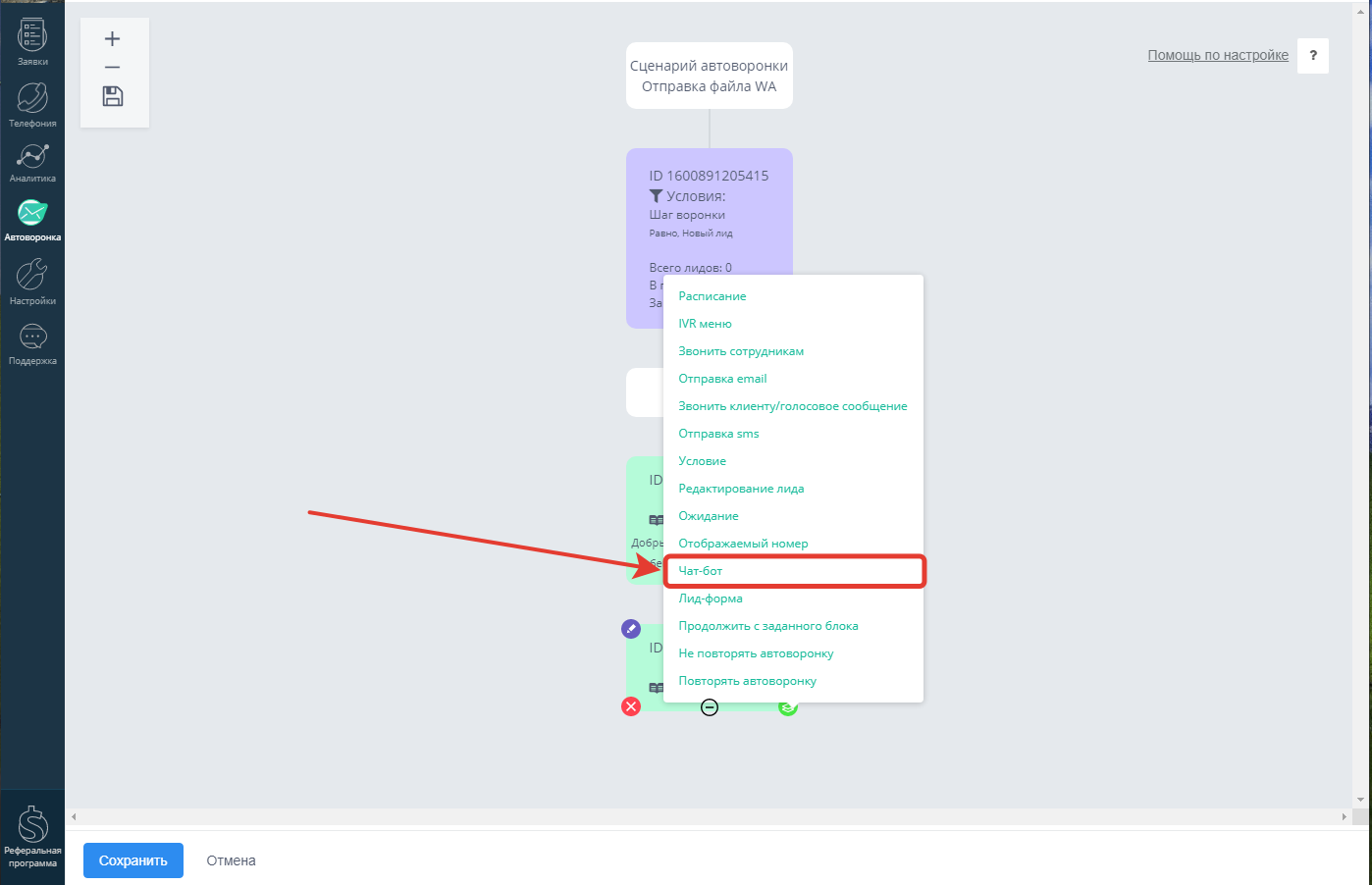Choose Ожидание from the block menu
Viewport: 1372px width, 885px height.
pos(709,516)
